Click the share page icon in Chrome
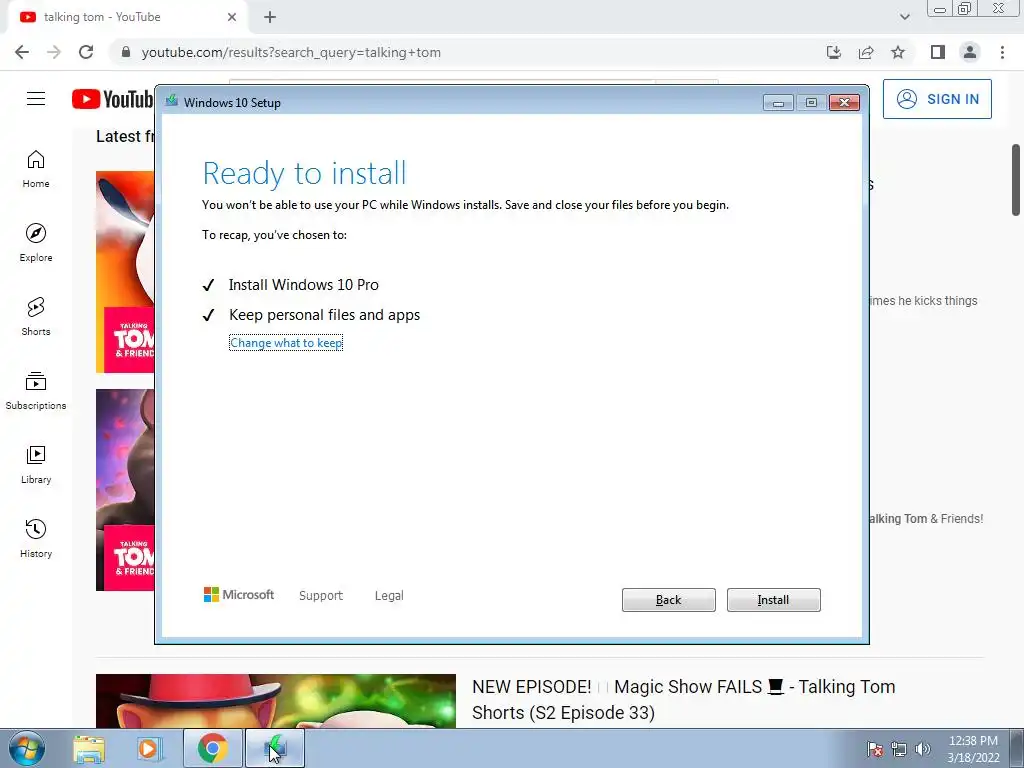This screenshot has width=1024, height=768. coord(866,52)
